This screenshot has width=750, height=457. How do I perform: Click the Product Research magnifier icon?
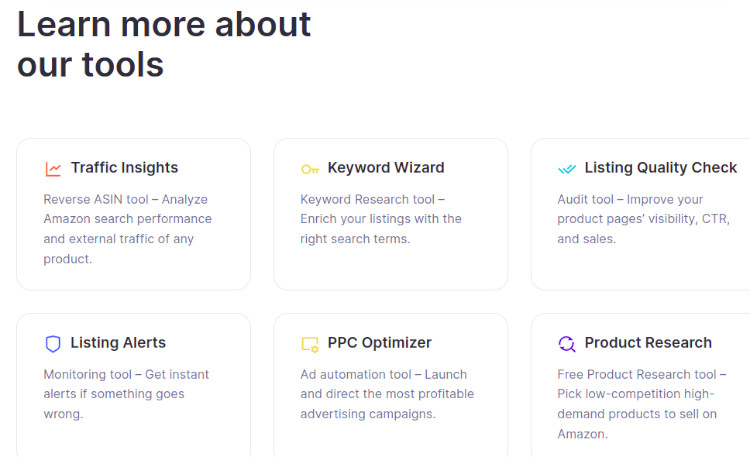(567, 344)
